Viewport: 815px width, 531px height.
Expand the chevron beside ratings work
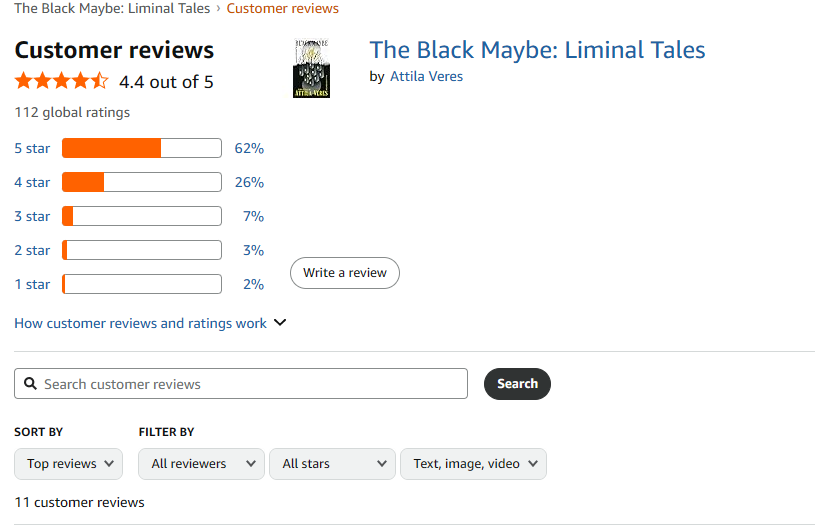pos(280,323)
